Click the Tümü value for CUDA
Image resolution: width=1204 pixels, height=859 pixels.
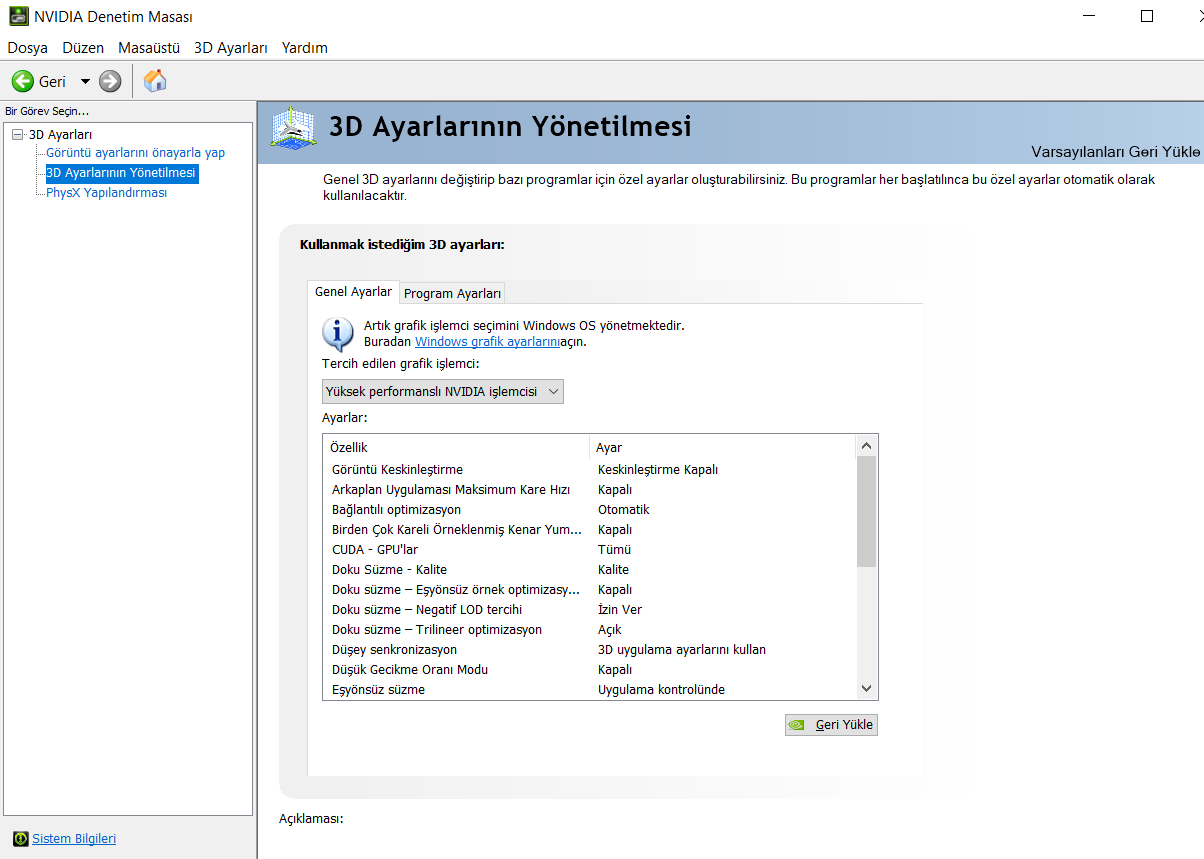point(614,549)
